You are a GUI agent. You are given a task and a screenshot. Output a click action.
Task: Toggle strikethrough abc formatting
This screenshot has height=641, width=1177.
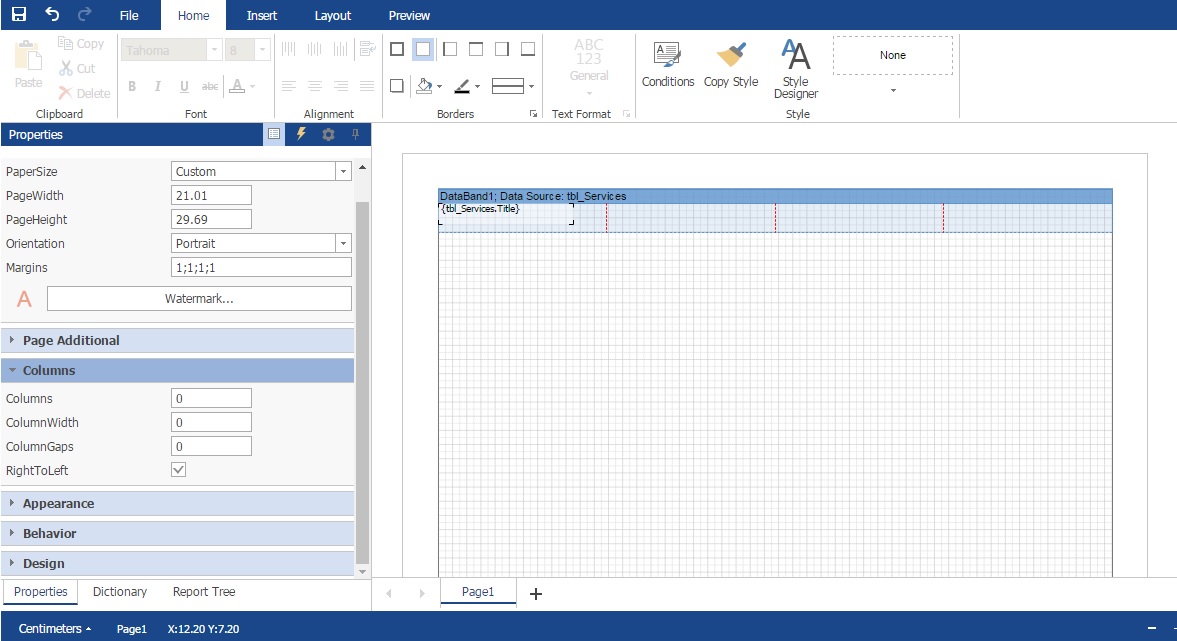210,86
